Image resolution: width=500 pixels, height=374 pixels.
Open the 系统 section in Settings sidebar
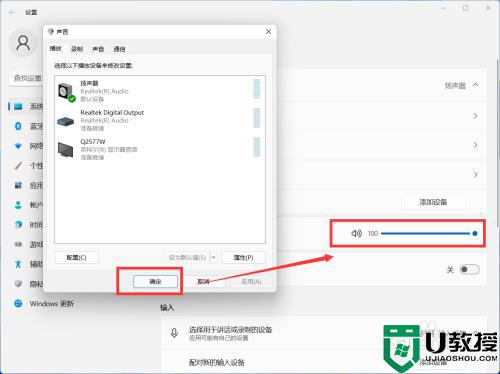(26, 107)
